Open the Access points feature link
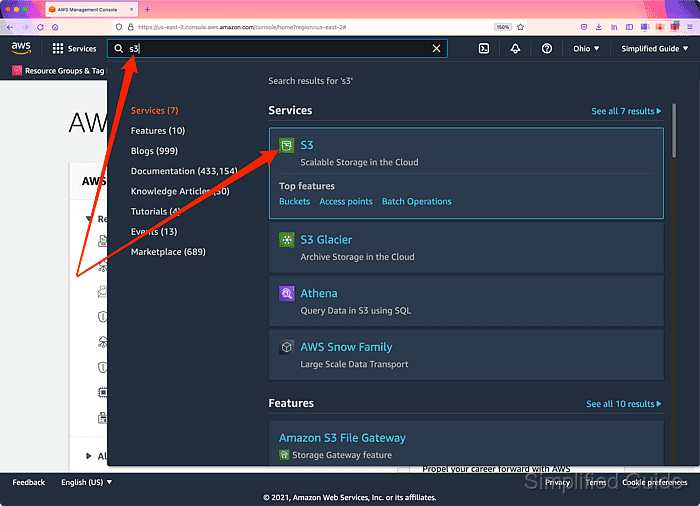This screenshot has width=700, height=506. [346, 201]
